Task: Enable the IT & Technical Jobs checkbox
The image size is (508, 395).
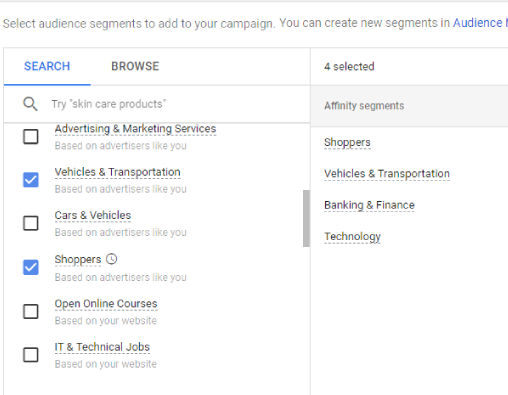Action: click(x=31, y=355)
